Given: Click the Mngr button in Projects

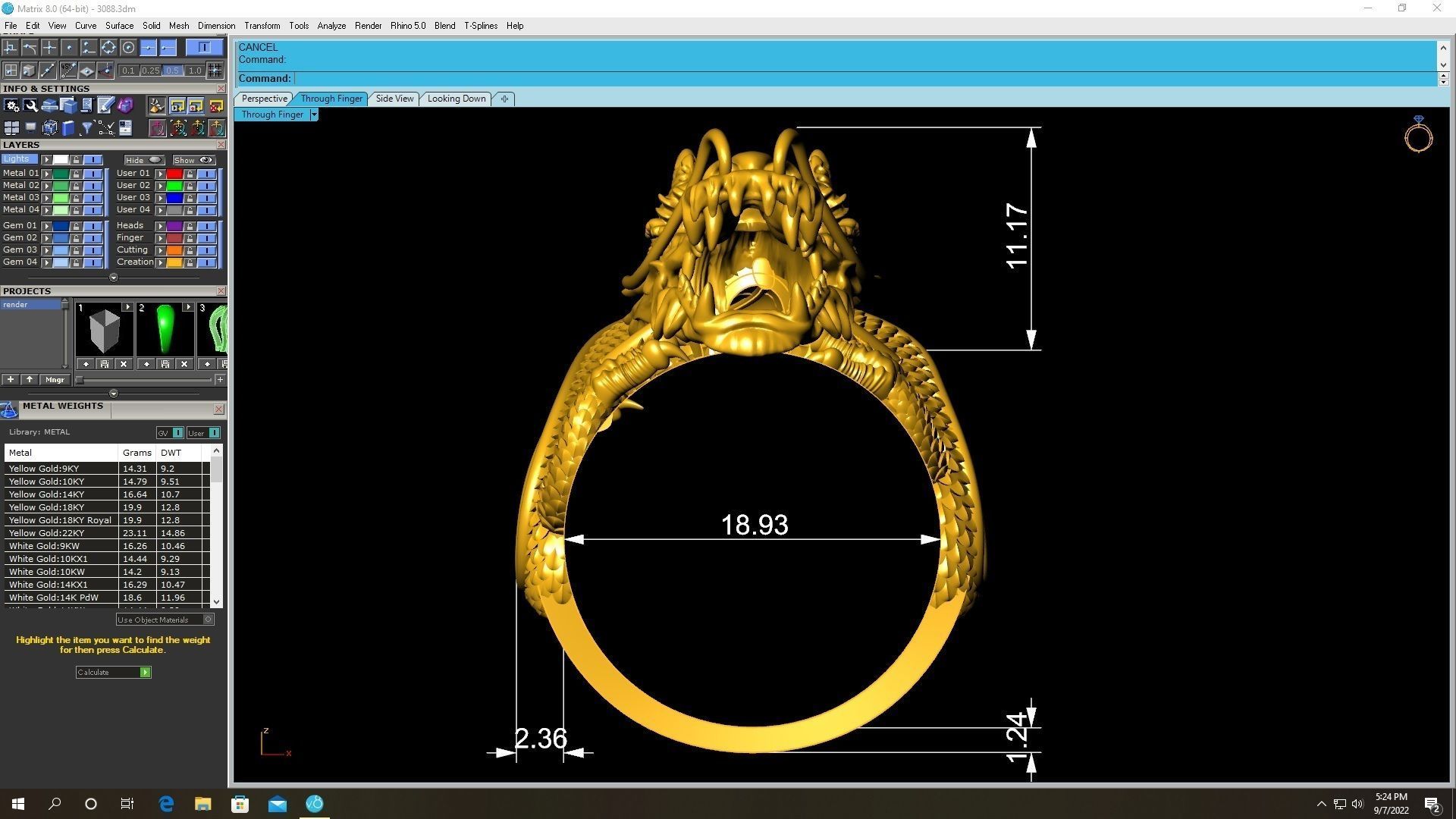Looking at the screenshot, I should point(55,379).
